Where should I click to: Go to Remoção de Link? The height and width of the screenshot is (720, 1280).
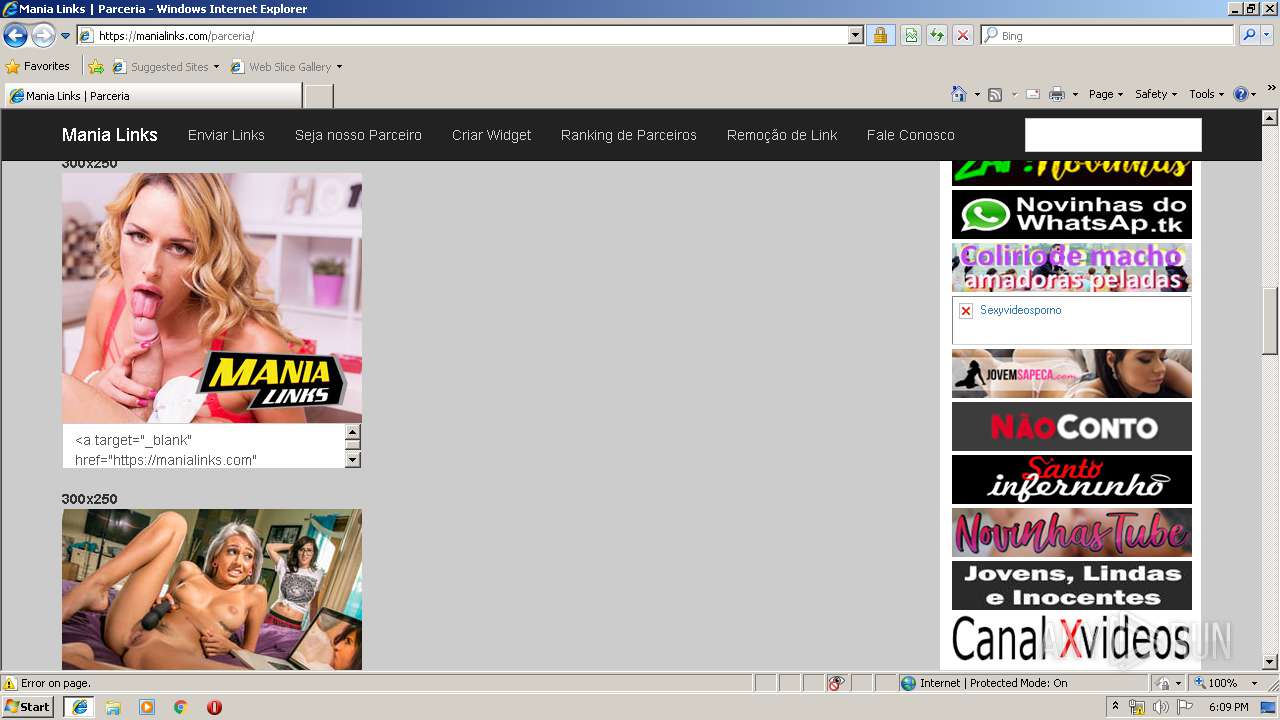[x=782, y=135]
